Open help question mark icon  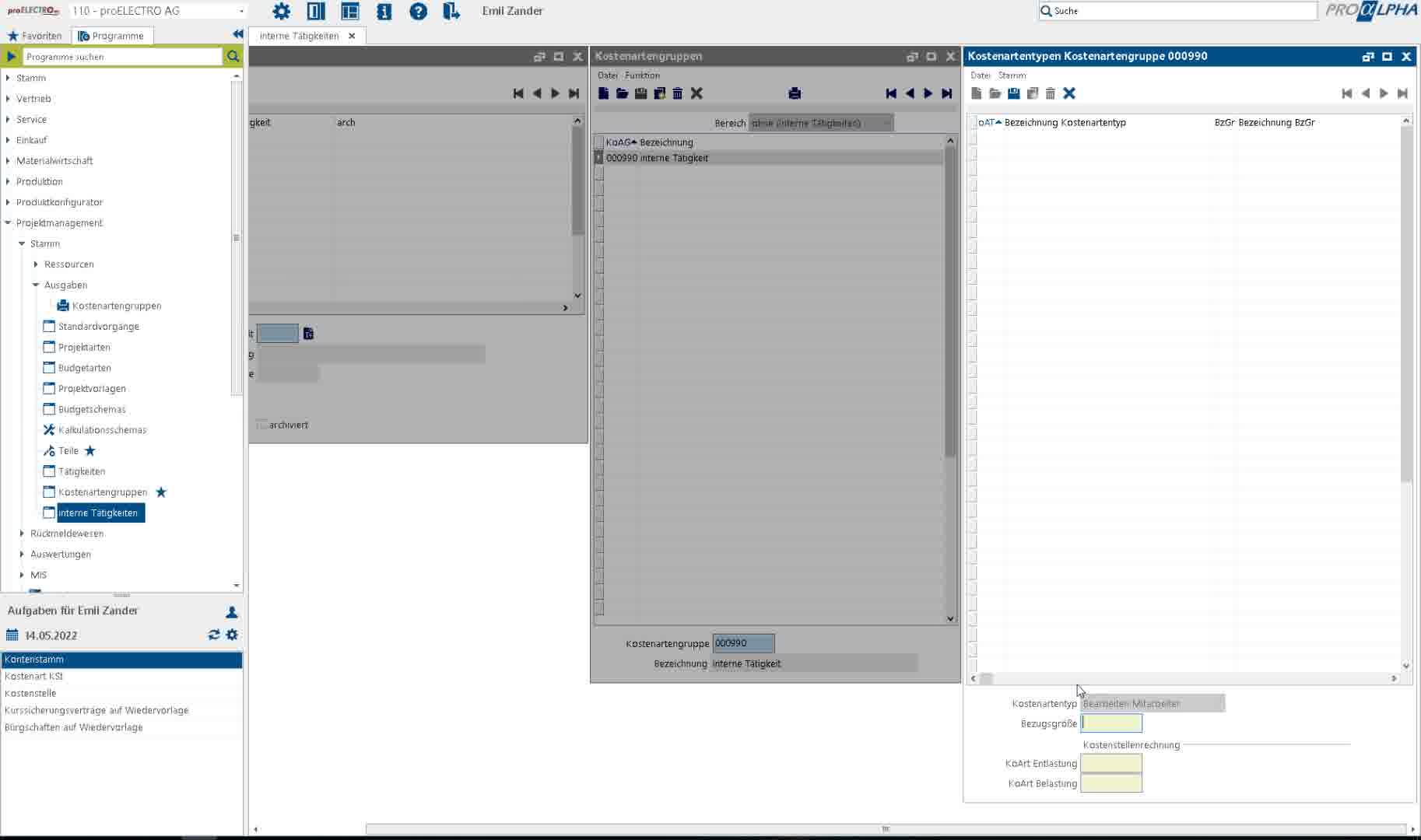418,11
